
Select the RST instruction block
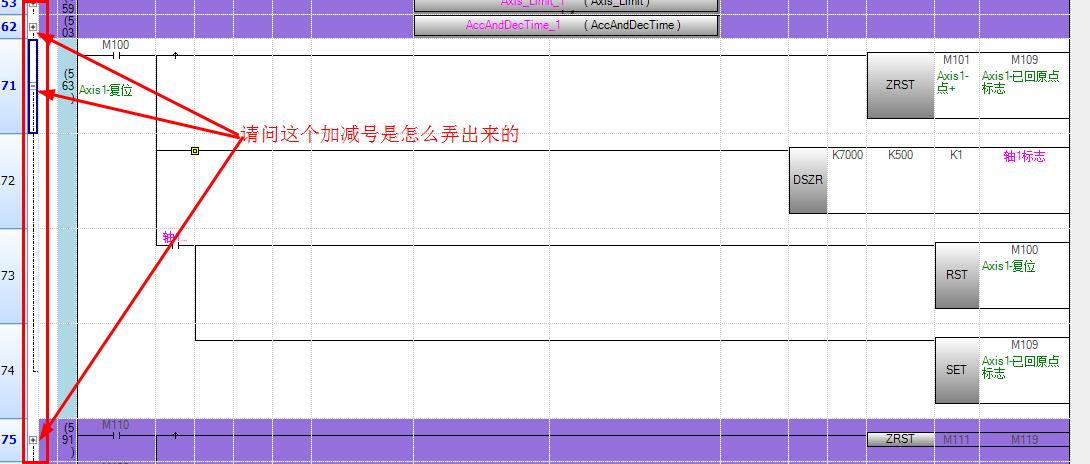pyautogui.click(x=956, y=275)
